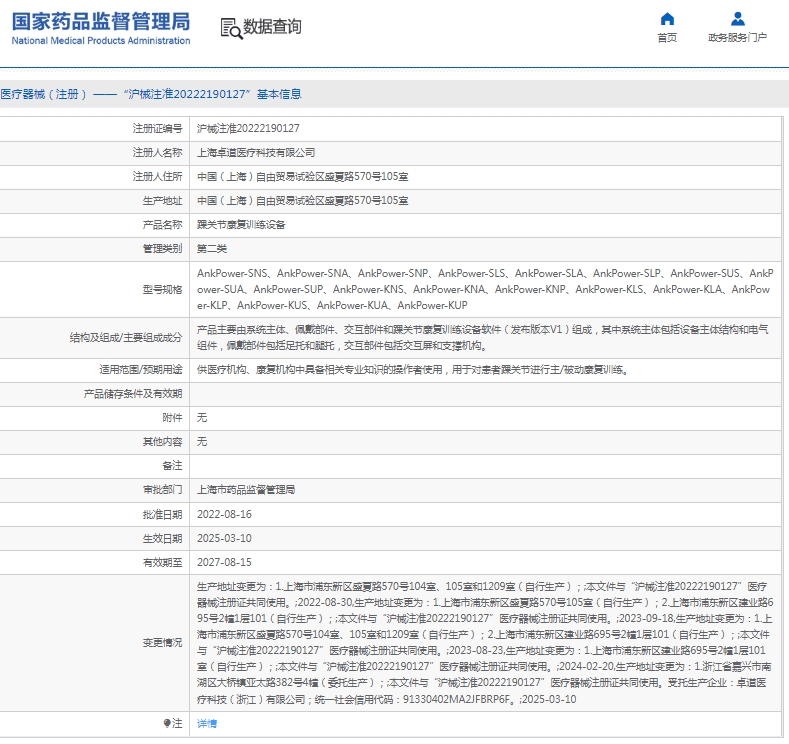789x744 pixels.
Task: Click the 批准日期 row label
Action: 163,515
